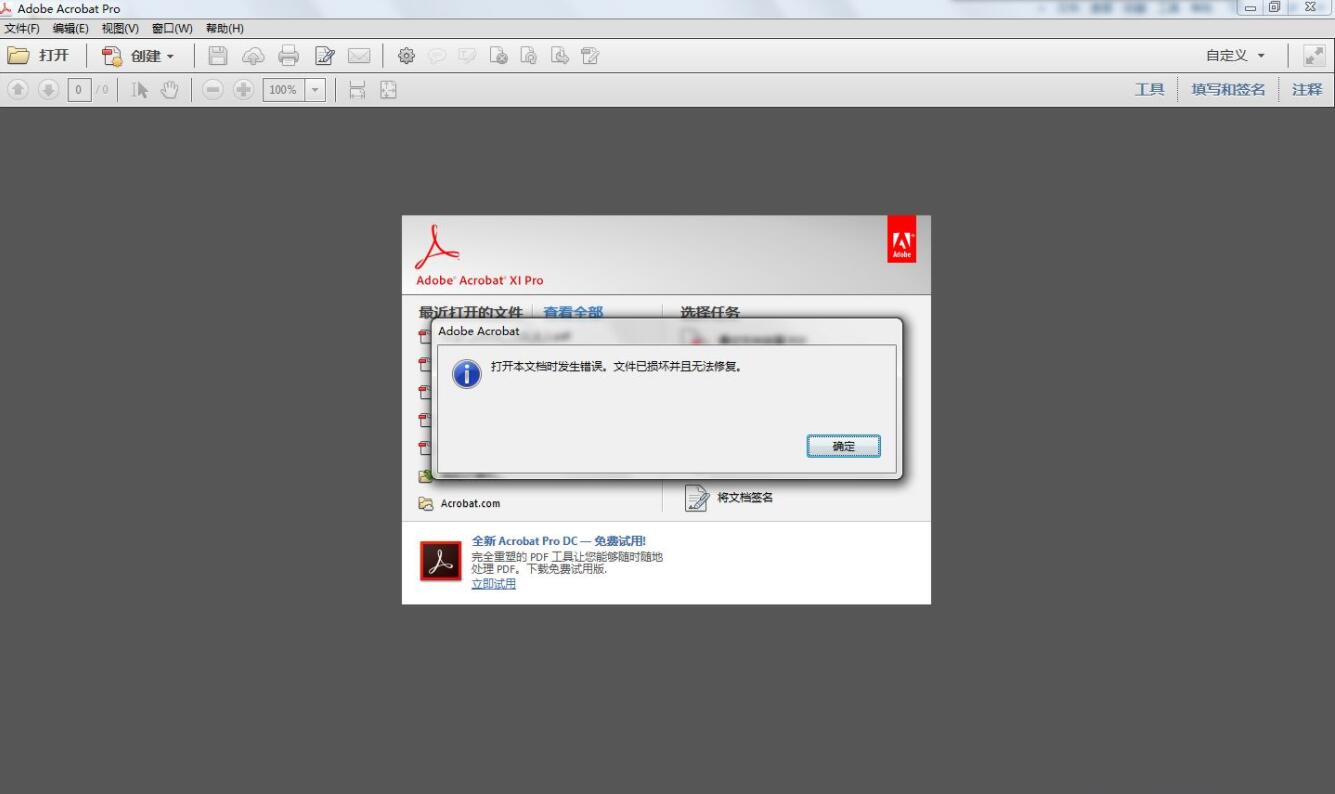Screen dimensions: 1335x794
Task: Open the 帮助(H) menu
Action: click(x=224, y=28)
